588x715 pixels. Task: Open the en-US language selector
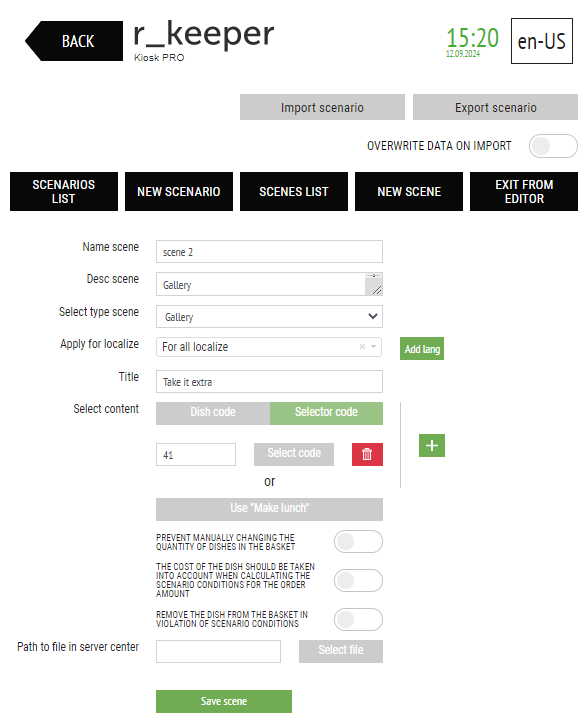click(541, 41)
